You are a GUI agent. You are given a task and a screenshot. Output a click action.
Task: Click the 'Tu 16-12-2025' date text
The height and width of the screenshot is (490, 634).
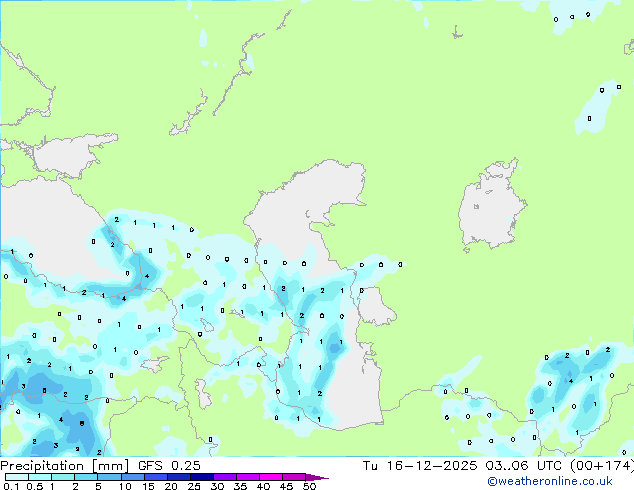(420, 466)
